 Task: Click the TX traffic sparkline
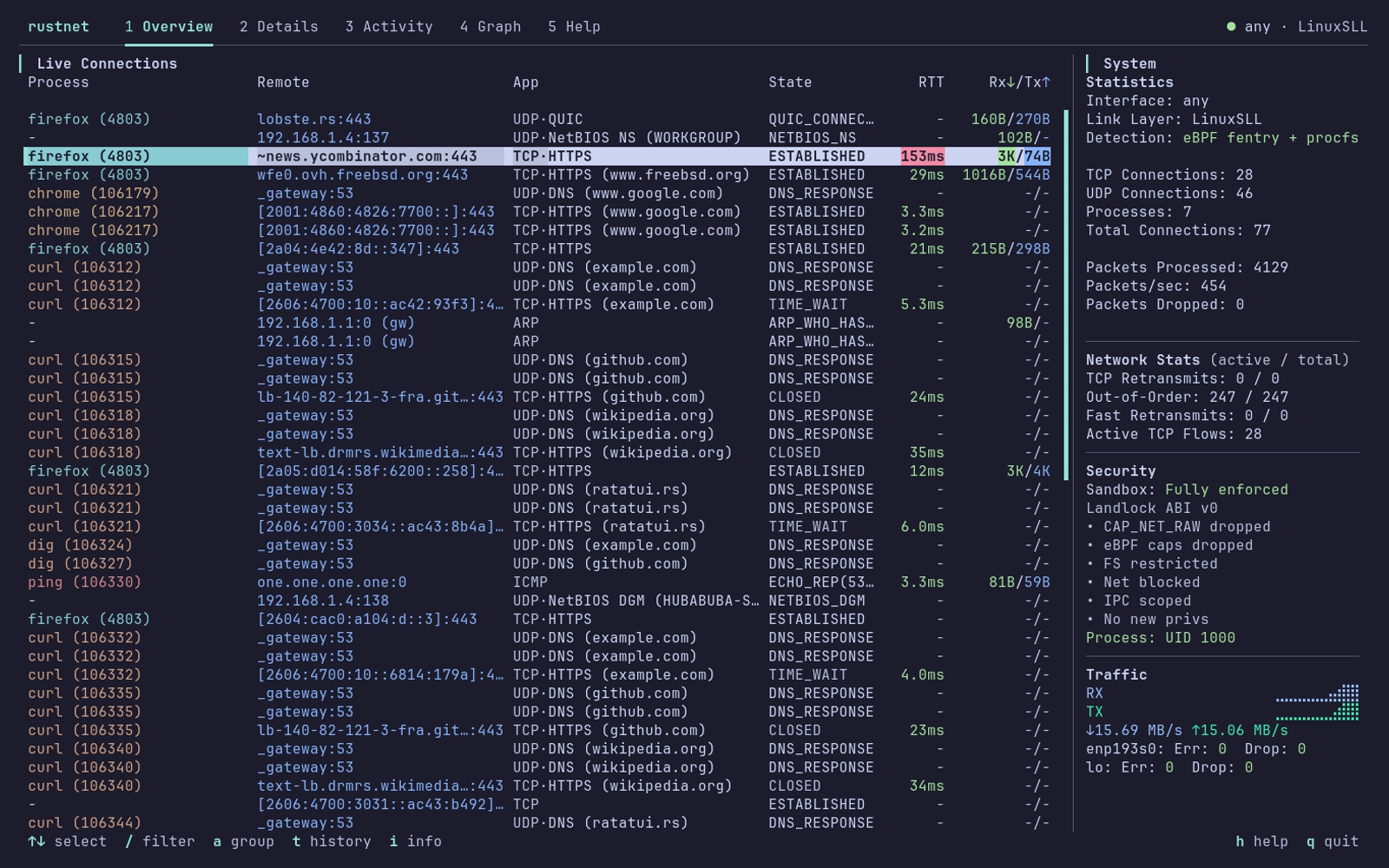click(x=1317, y=712)
